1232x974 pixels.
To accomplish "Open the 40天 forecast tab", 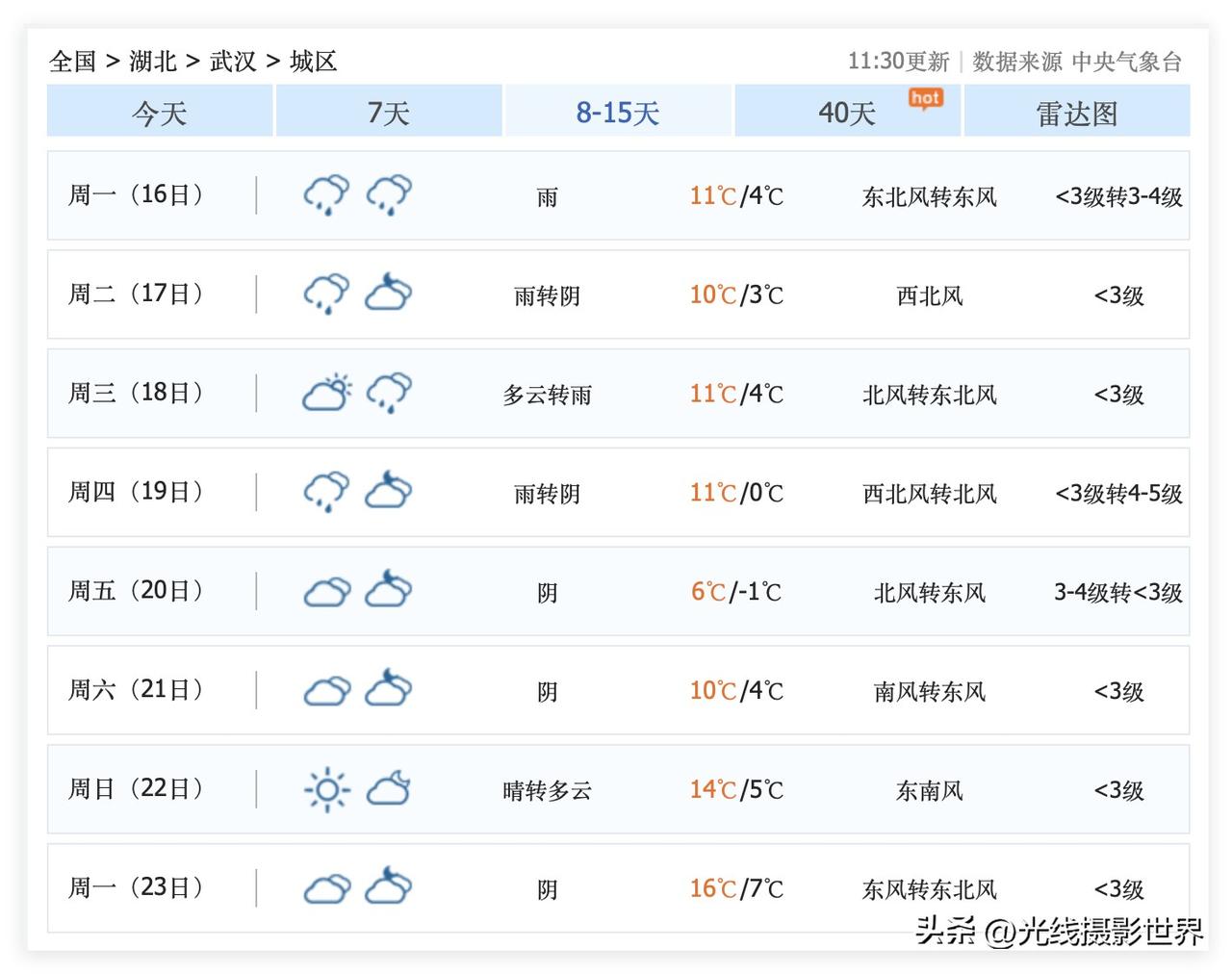I will point(847,112).
